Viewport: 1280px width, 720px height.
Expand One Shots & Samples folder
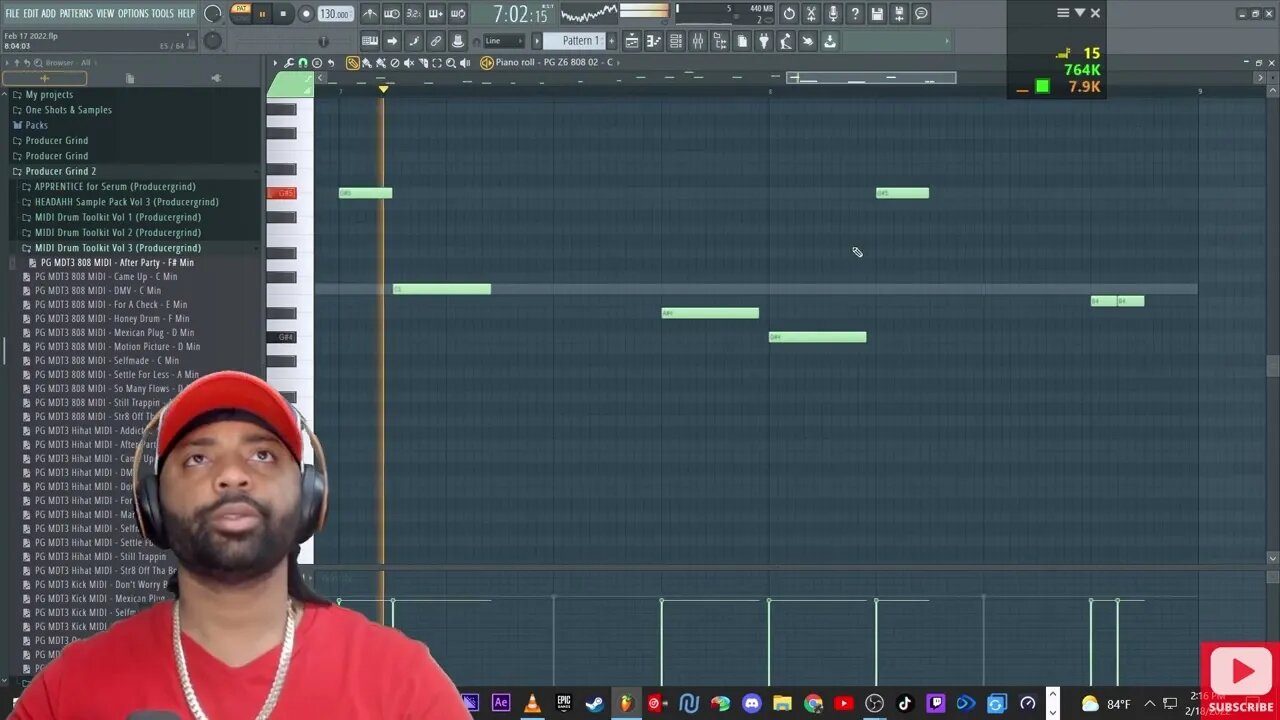tap(68, 110)
